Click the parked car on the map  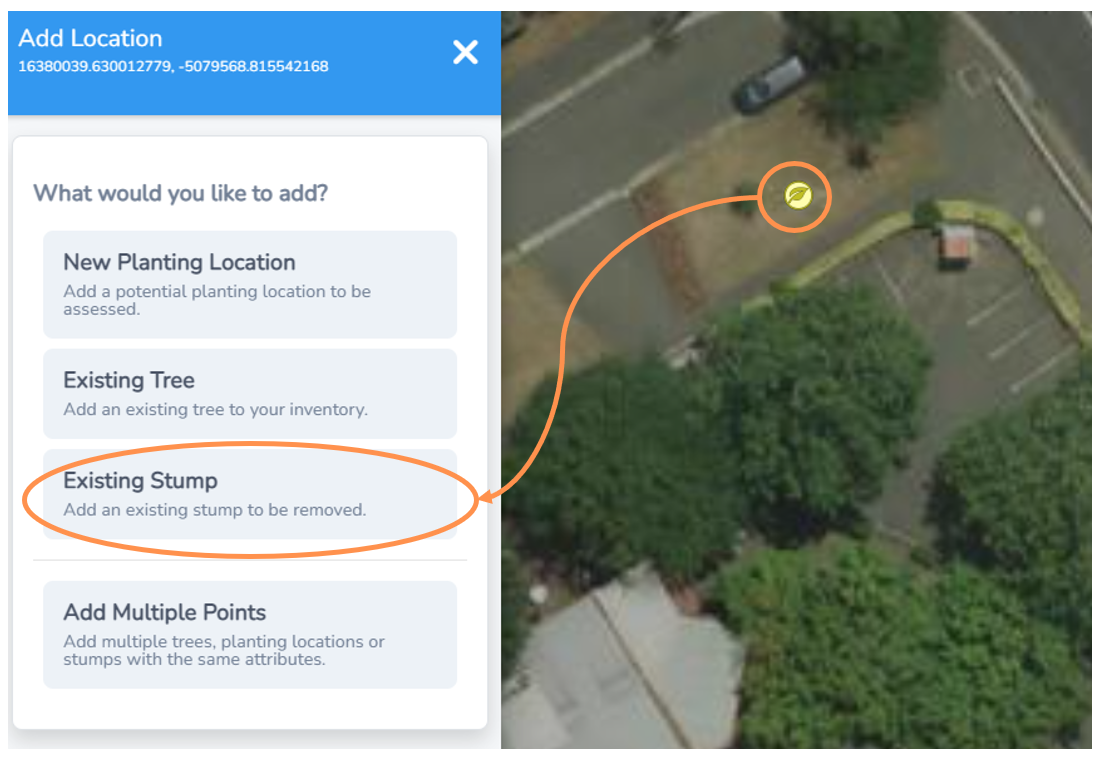(769, 84)
